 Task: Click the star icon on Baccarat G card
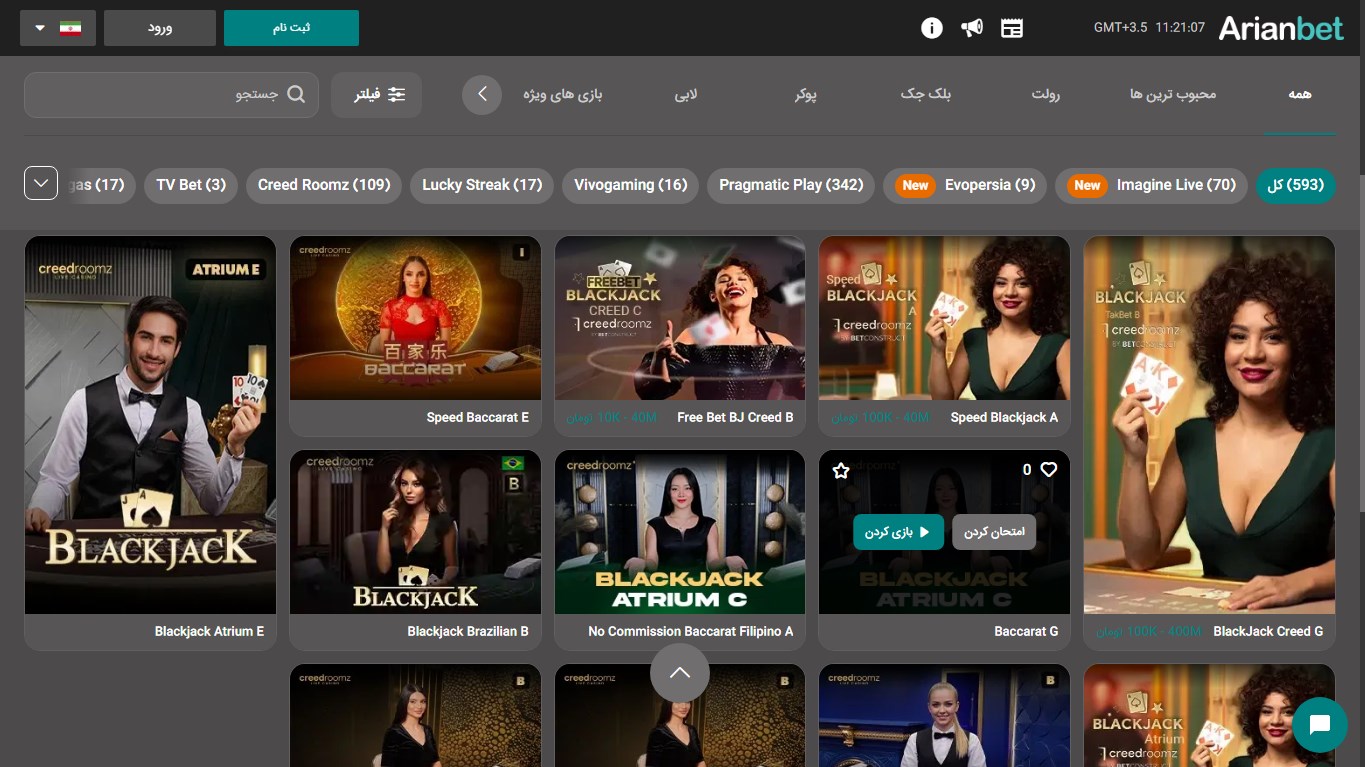[841, 470]
